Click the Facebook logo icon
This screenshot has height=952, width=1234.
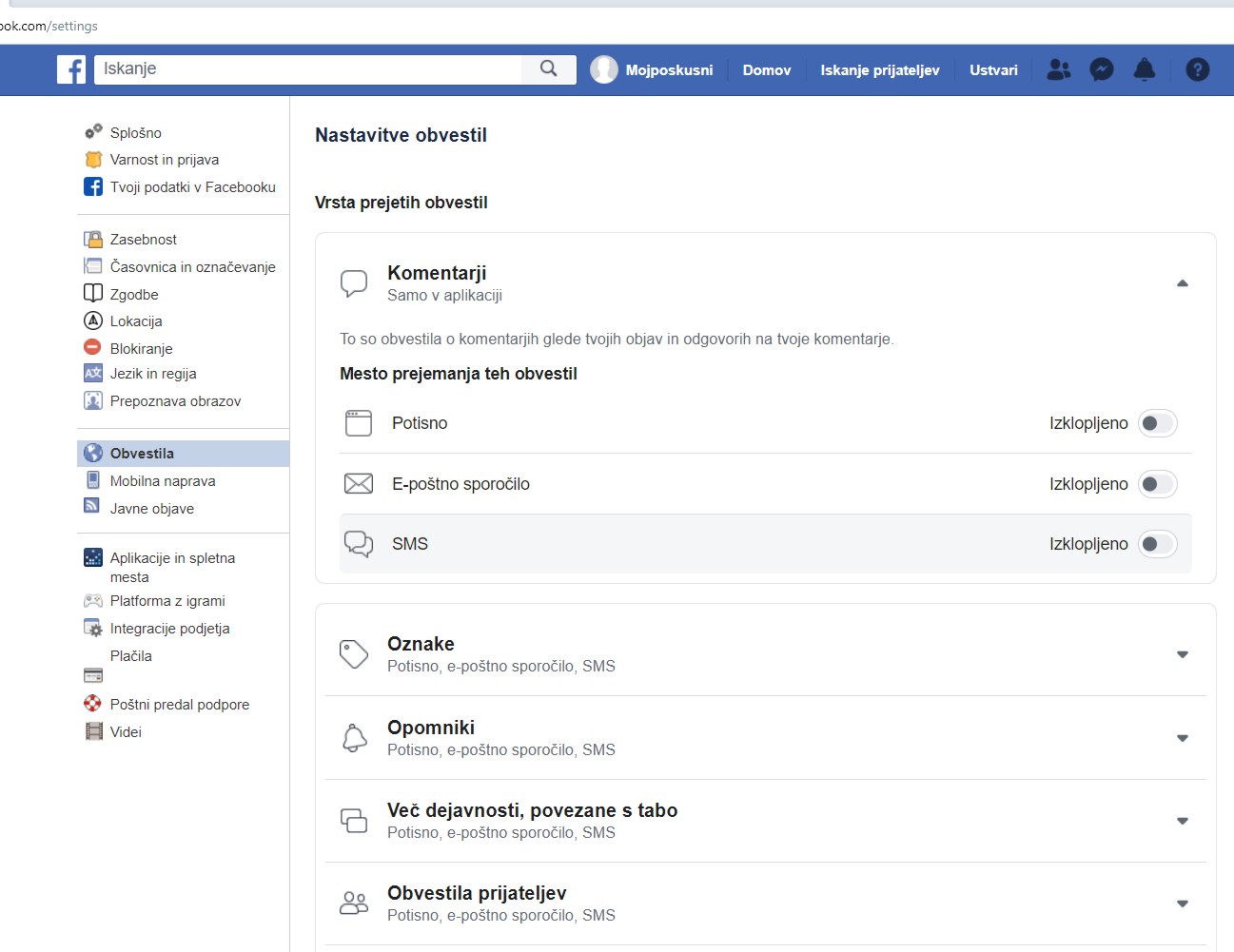[x=71, y=69]
